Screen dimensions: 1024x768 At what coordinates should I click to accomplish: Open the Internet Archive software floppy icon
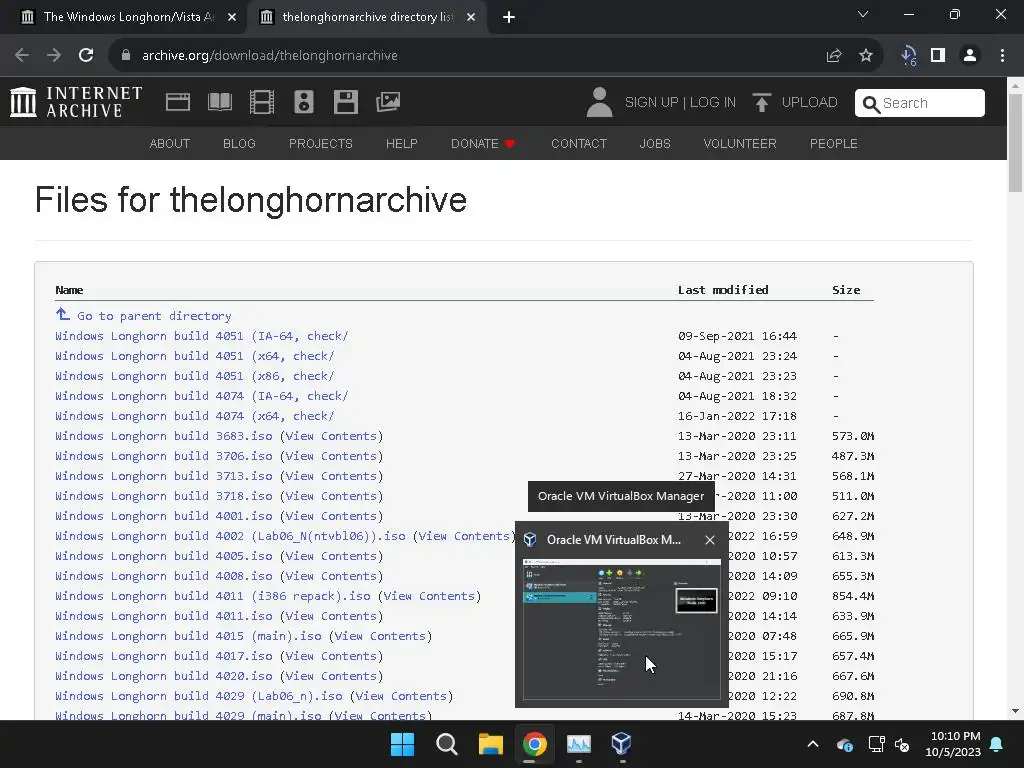point(345,102)
